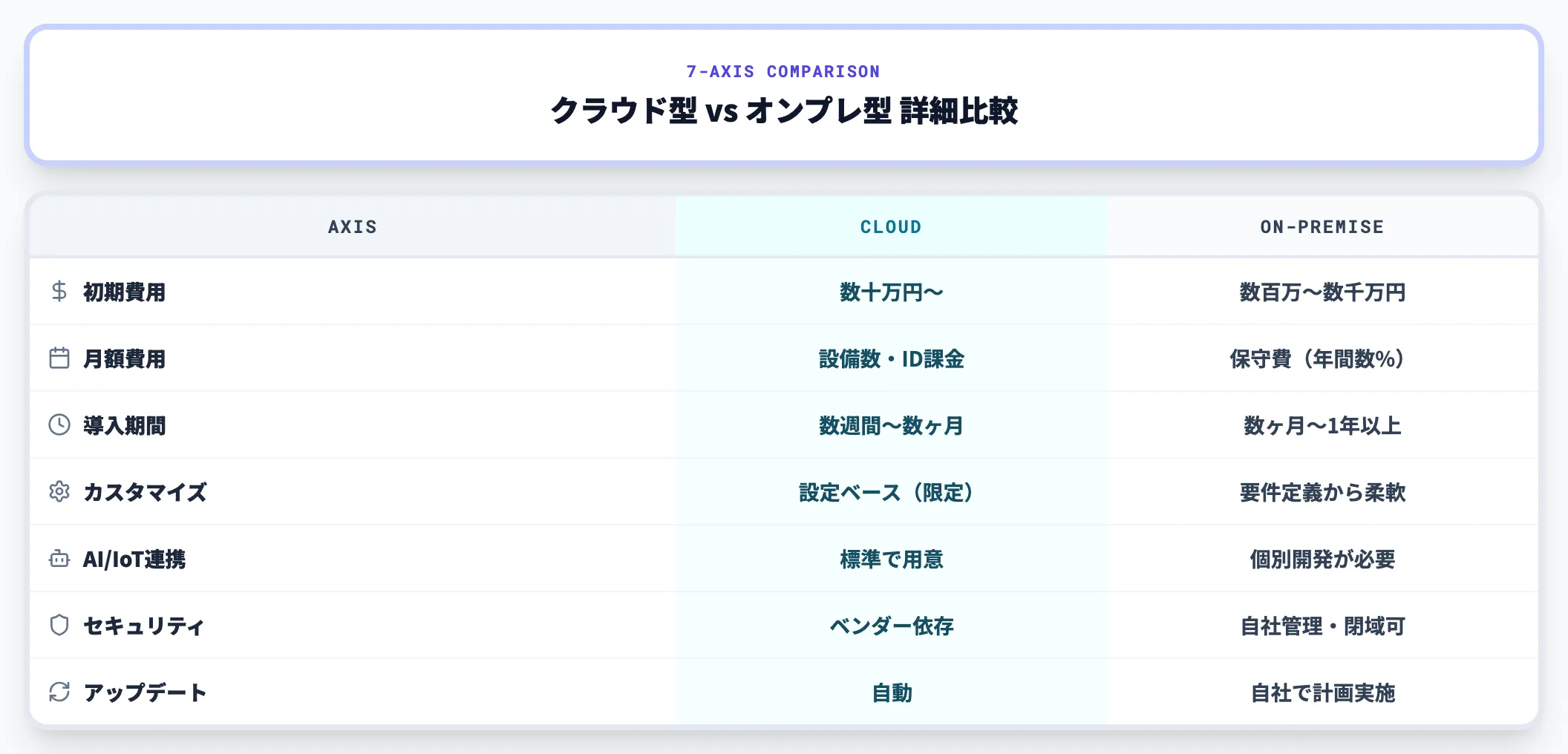Toggle the ON-PREMISE column selection

coord(1322,227)
